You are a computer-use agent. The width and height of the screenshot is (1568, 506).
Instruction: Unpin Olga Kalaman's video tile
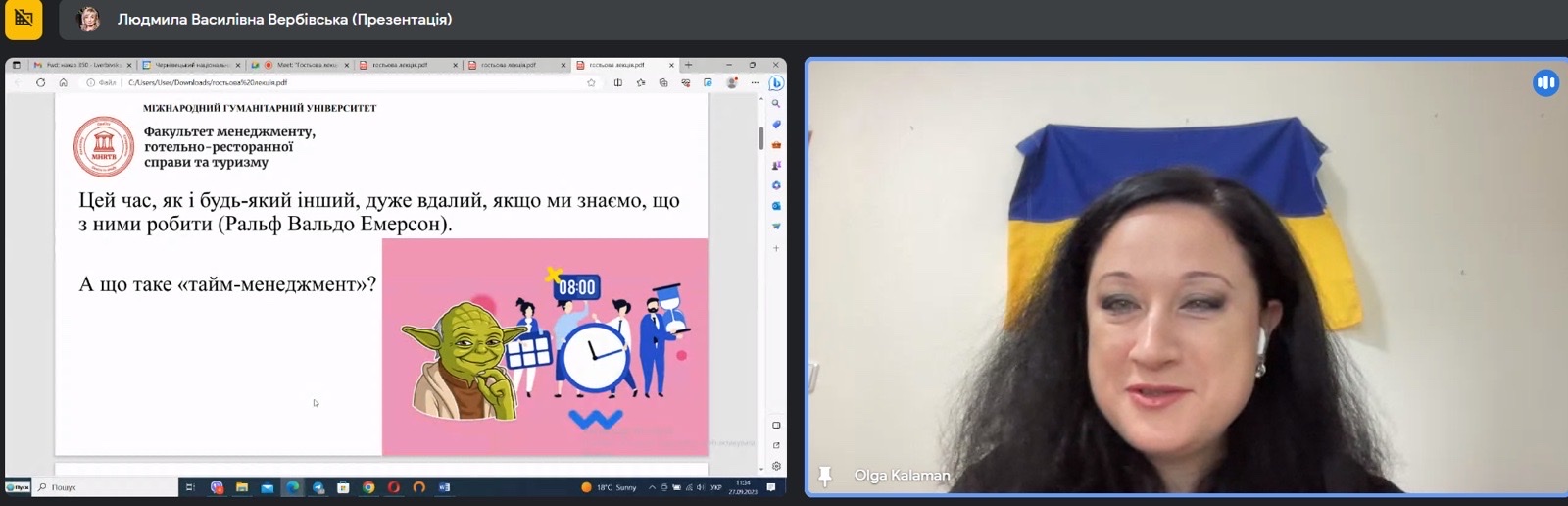tap(825, 476)
